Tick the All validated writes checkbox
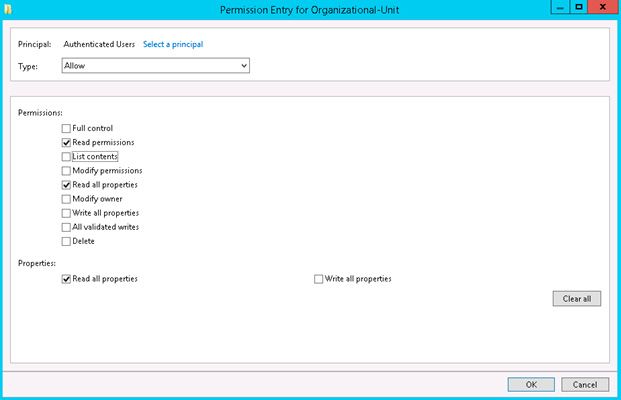 coord(66,227)
